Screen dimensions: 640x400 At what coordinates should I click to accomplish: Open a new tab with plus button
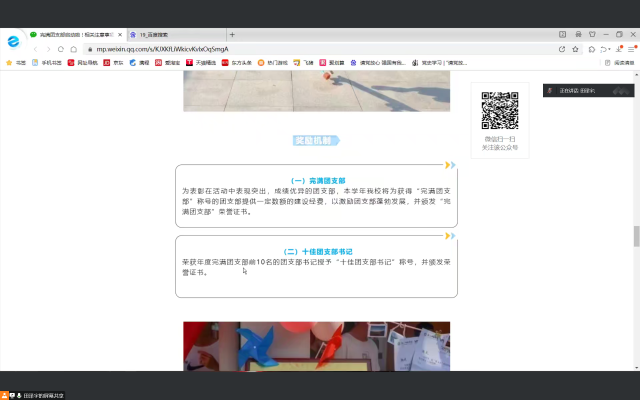tap(232, 35)
